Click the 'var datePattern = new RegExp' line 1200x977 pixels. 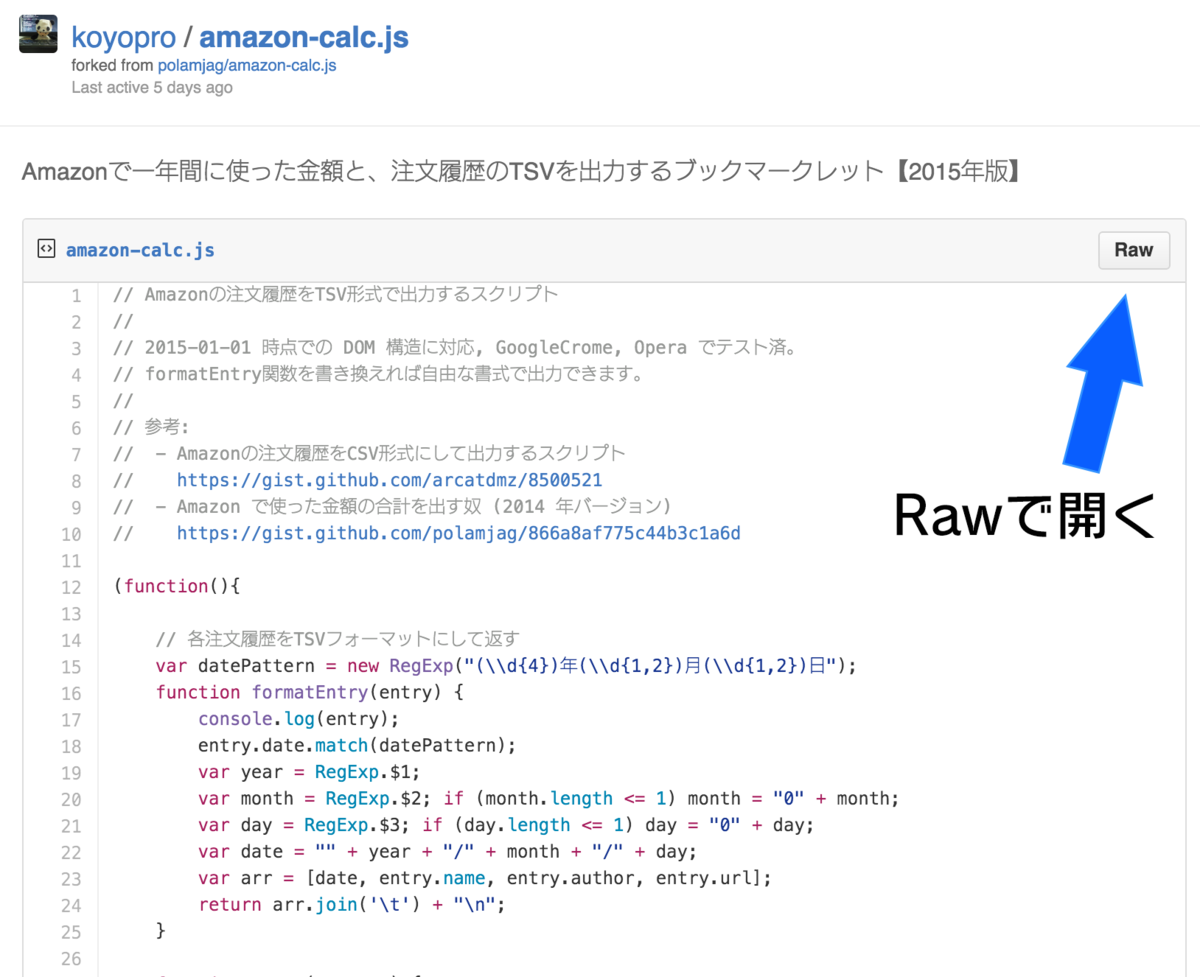507,666
